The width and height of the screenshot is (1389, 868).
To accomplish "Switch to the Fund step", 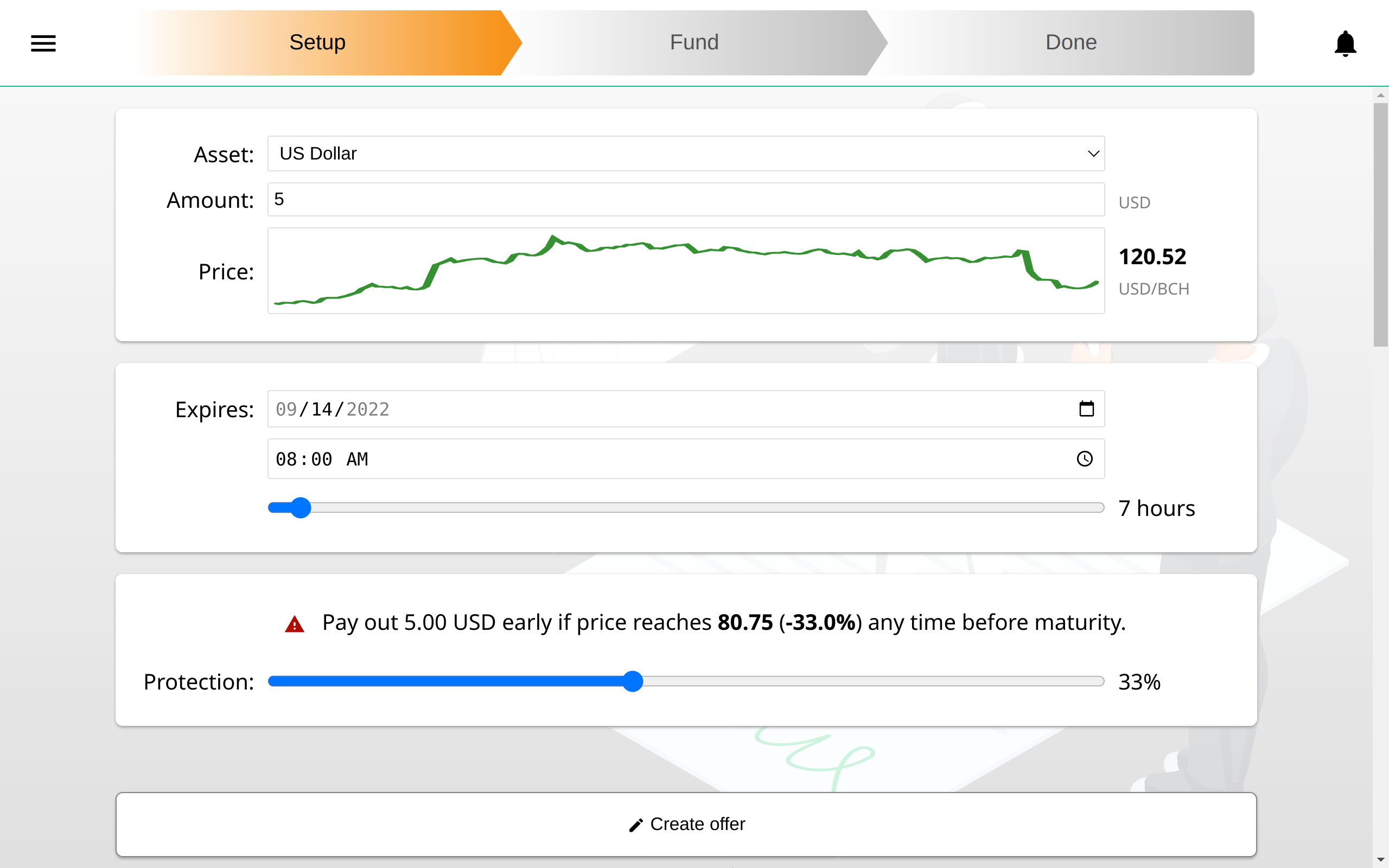I will click(x=694, y=42).
